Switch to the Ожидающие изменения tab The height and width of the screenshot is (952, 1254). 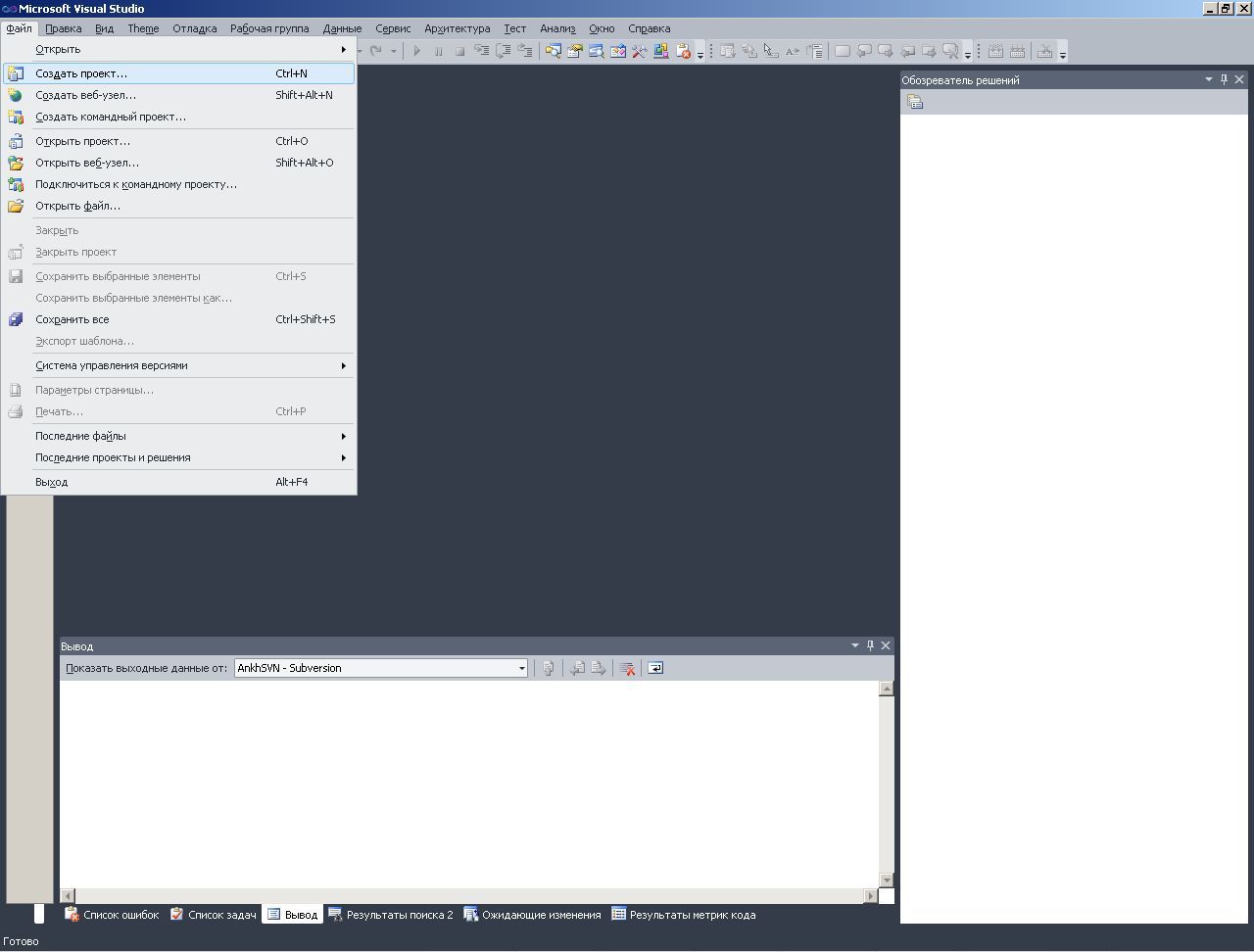[x=533, y=915]
